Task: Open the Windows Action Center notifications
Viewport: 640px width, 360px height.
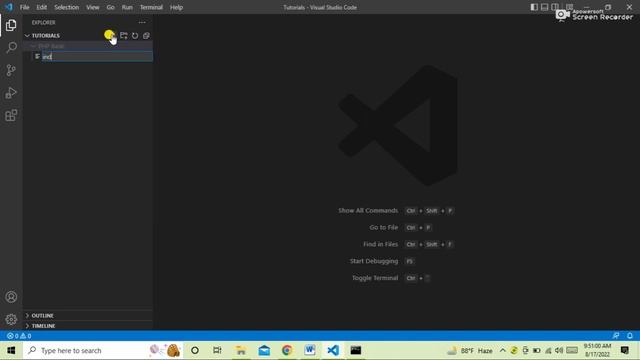Action: pos(625,351)
